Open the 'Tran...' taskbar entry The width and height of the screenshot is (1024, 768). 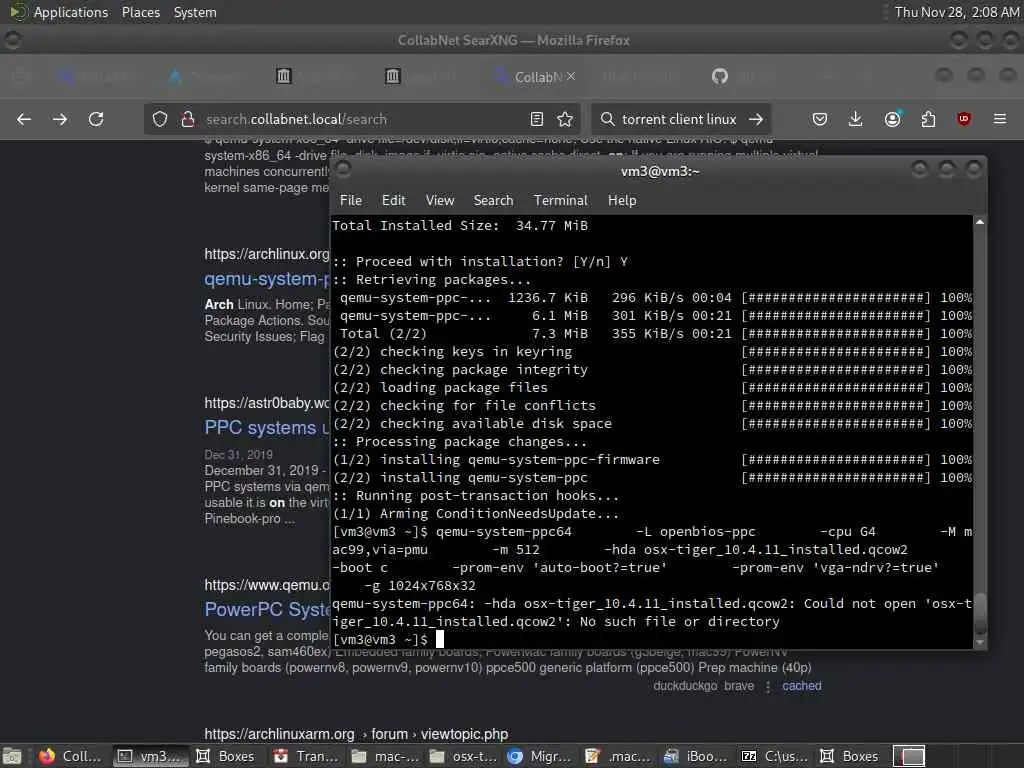(307, 756)
